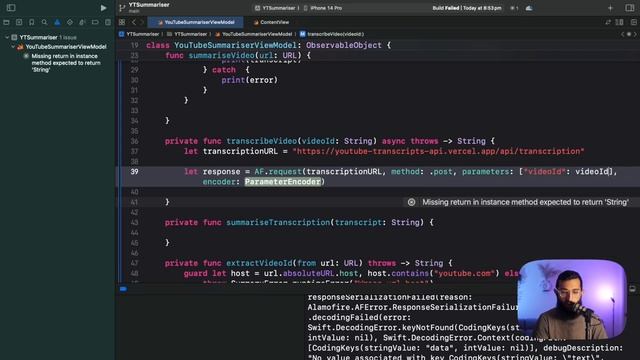Click line number 36 in gutter

coord(134,141)
